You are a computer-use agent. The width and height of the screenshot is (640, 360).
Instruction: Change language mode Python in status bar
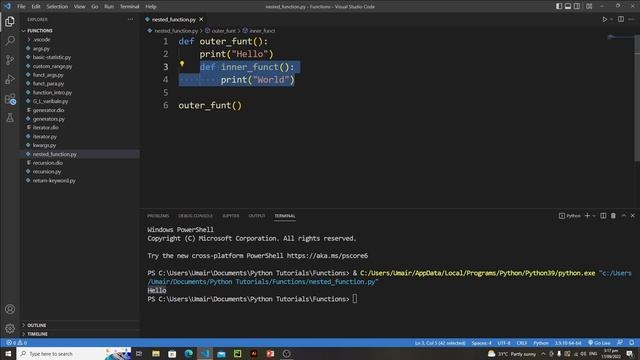[541, 343]
